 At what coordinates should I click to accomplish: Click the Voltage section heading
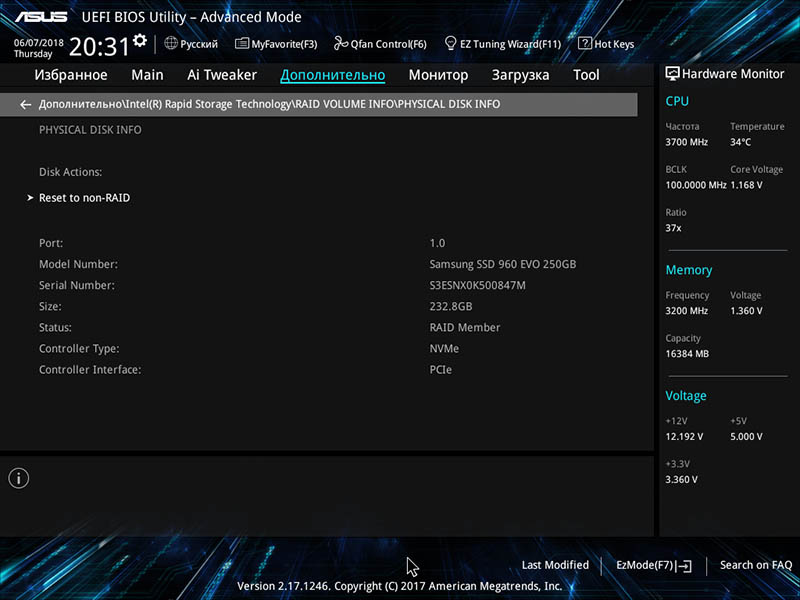[686, 396]
